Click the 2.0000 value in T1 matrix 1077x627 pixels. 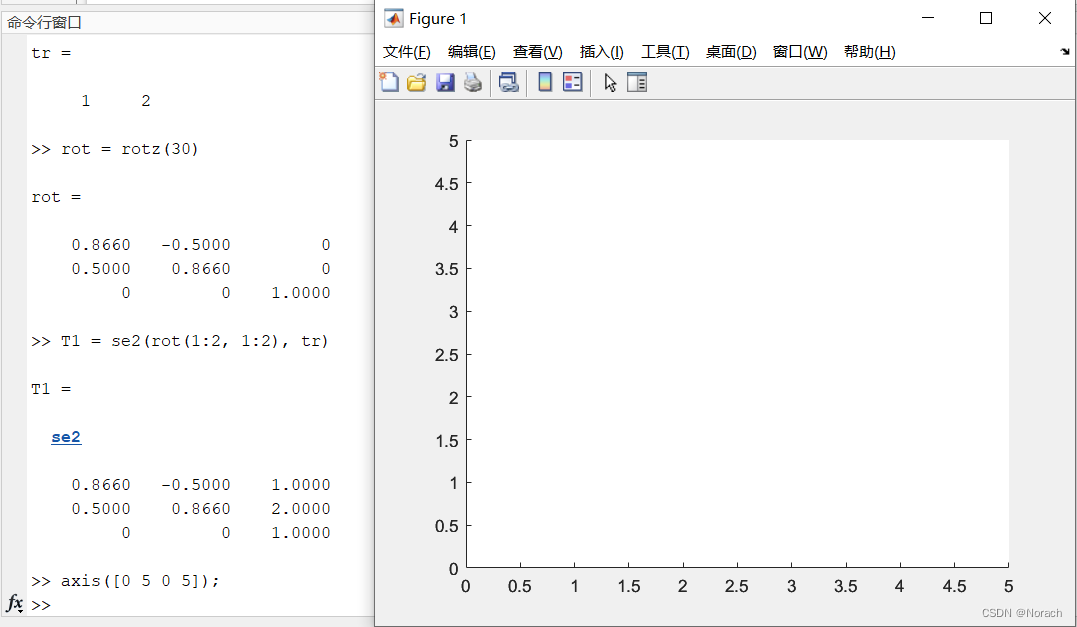tap(301, 509)
